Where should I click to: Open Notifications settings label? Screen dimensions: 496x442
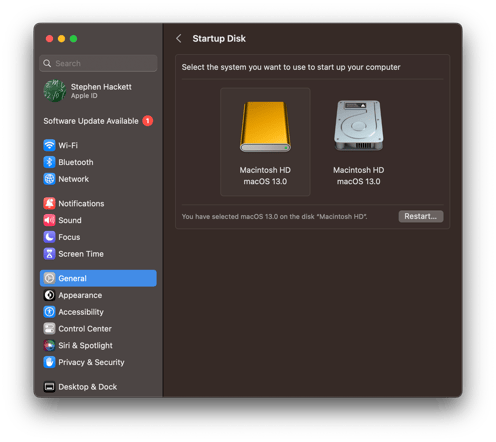(81, 203)
